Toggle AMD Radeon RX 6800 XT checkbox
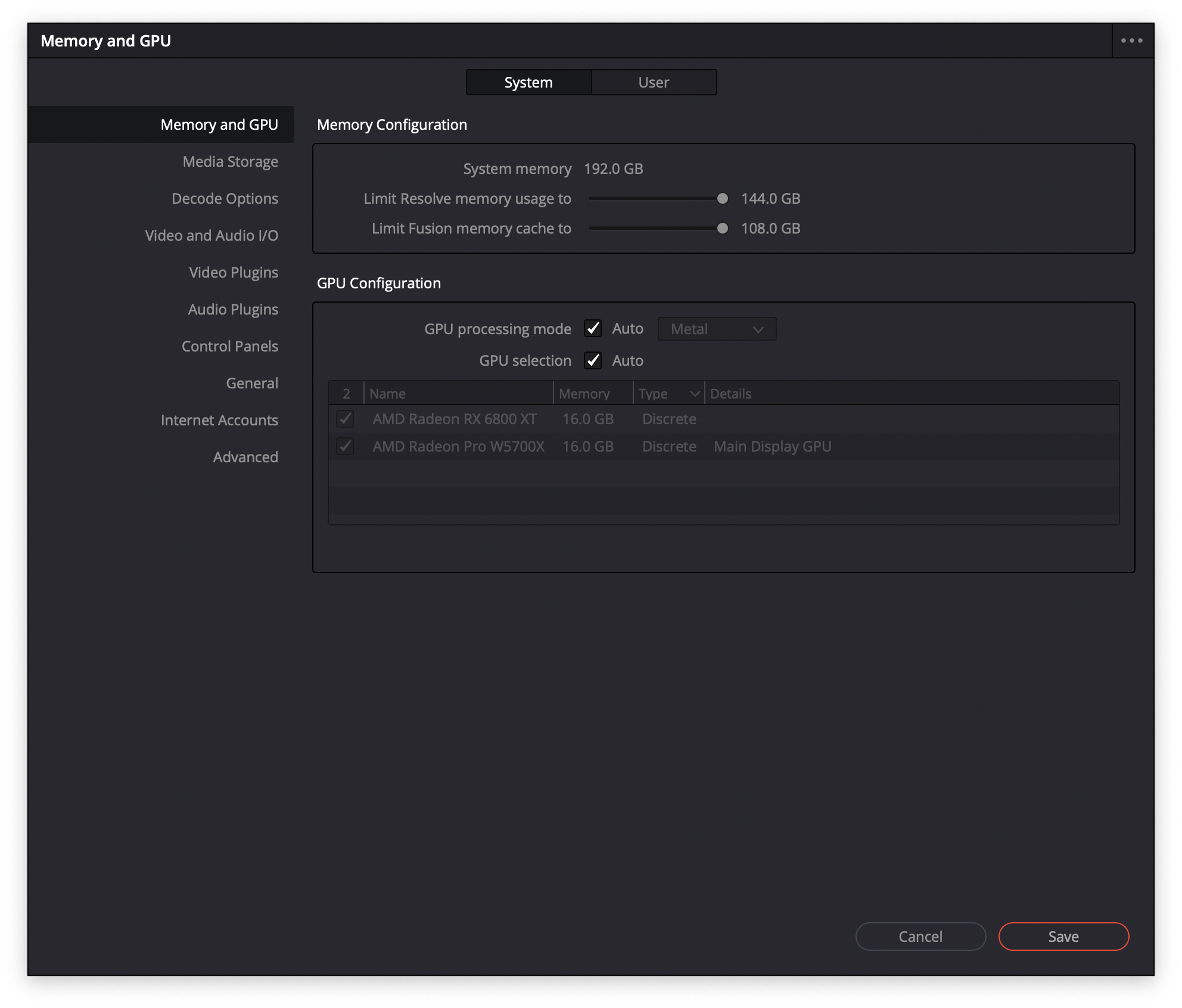Screen dimensions: 1182x1008 coord(345,419)
